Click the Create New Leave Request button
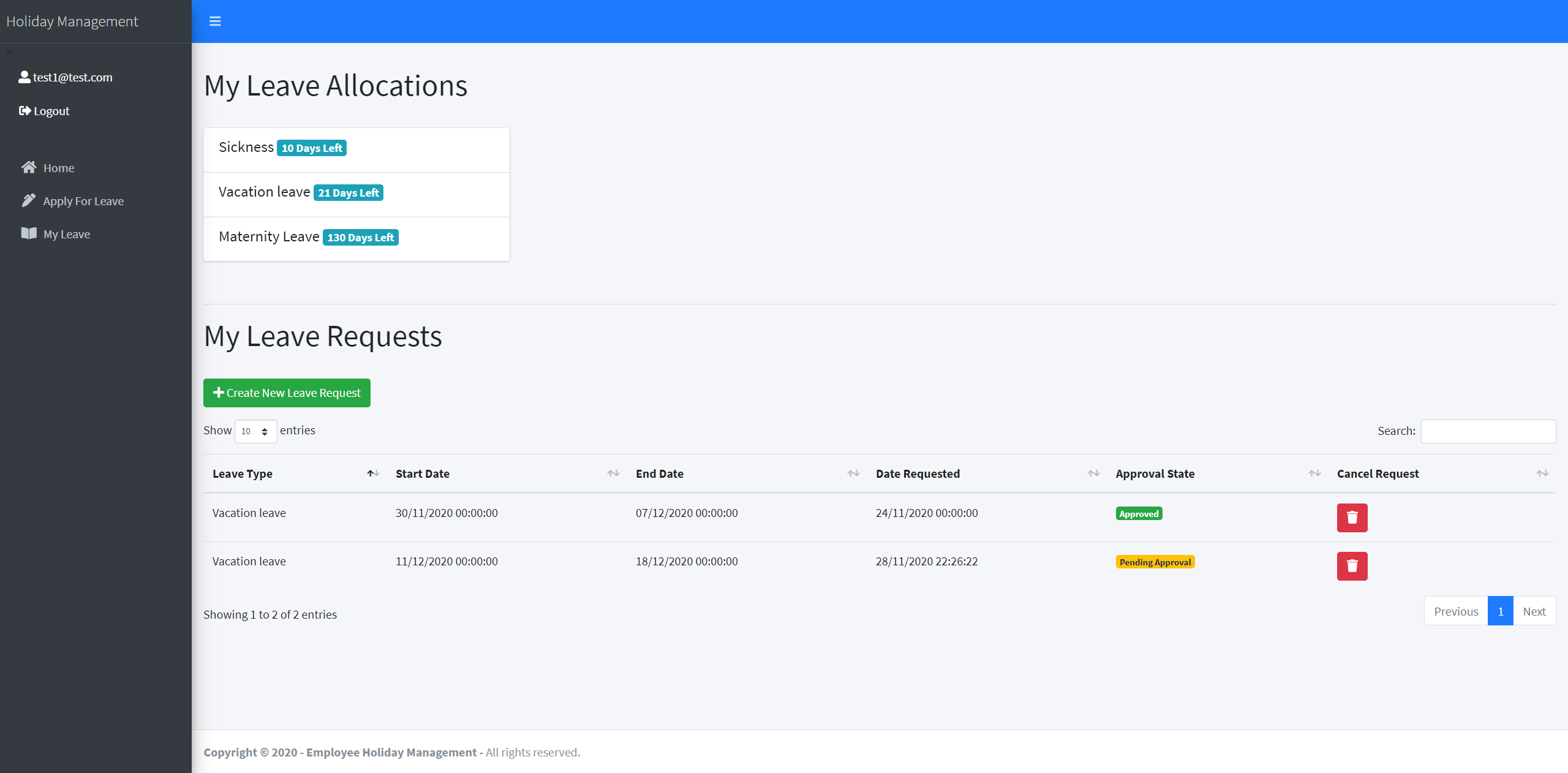 point(286,393)
